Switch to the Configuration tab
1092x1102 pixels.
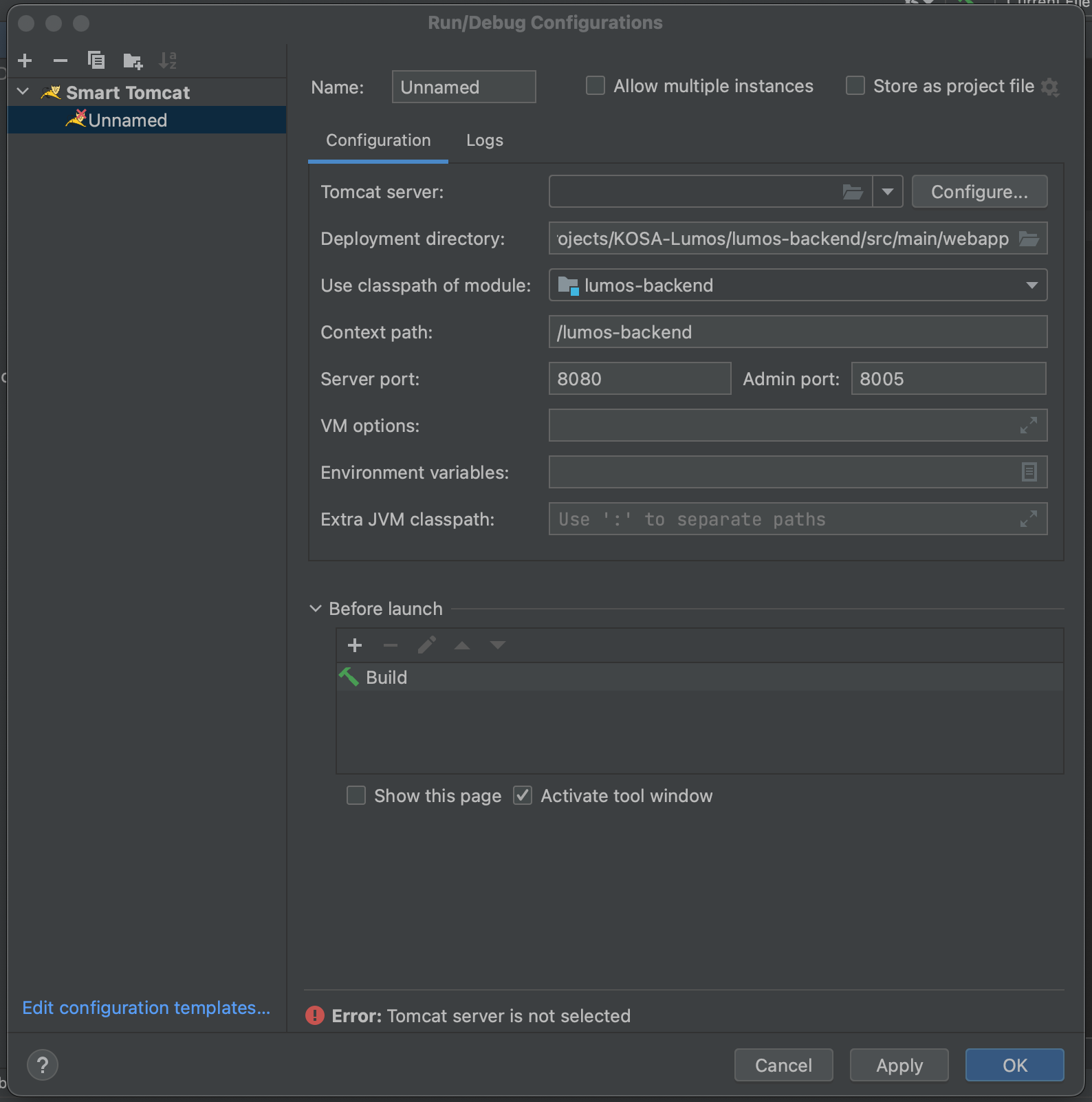(378, 140)
